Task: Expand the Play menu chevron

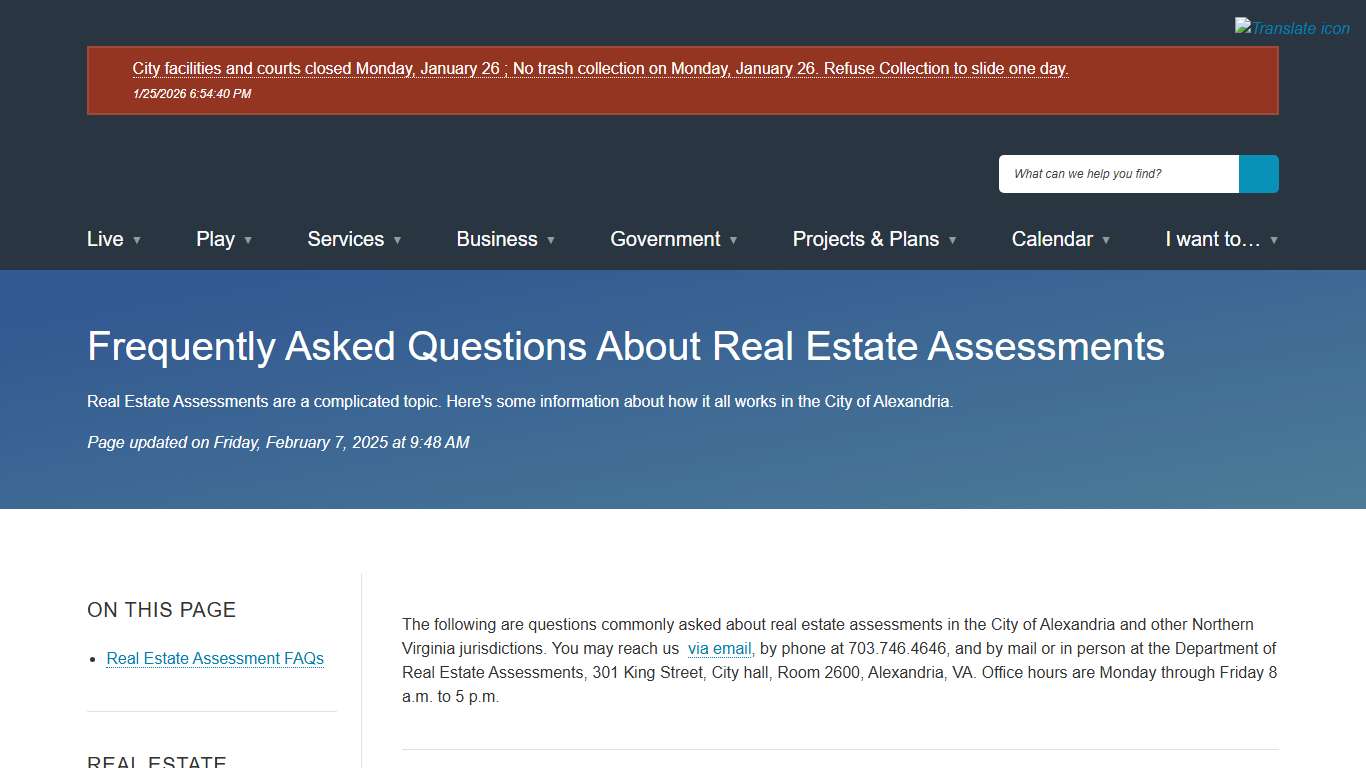Action: (x=249, y=241)
